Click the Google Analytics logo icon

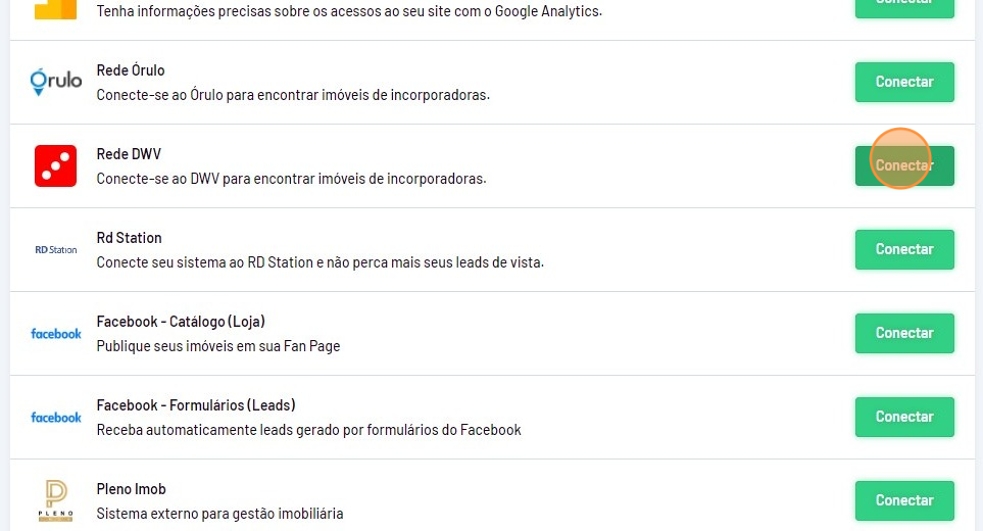[55, 9]
